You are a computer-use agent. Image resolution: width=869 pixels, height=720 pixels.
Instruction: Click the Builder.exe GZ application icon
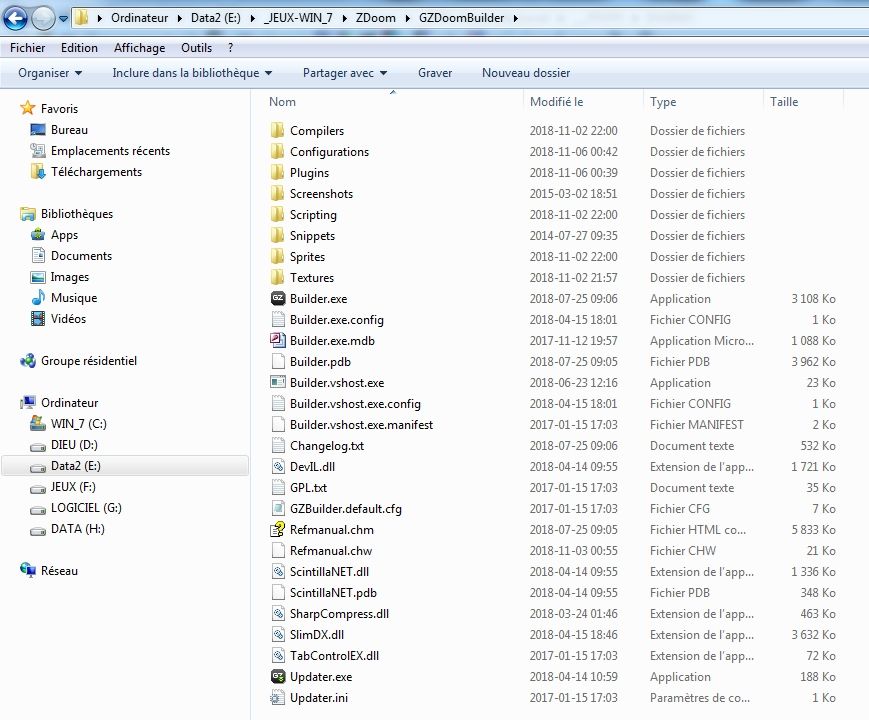coord(278,298)
